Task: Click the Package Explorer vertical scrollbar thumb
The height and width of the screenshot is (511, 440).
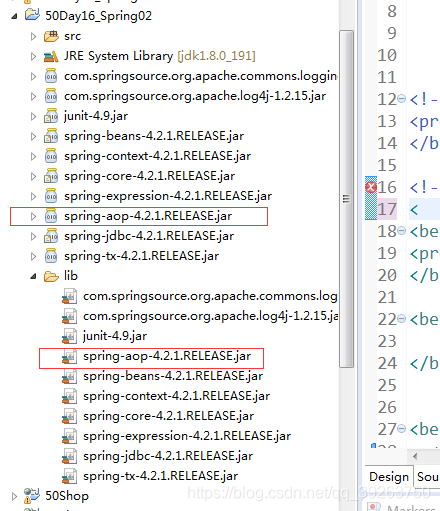Action: click(347, 199)
